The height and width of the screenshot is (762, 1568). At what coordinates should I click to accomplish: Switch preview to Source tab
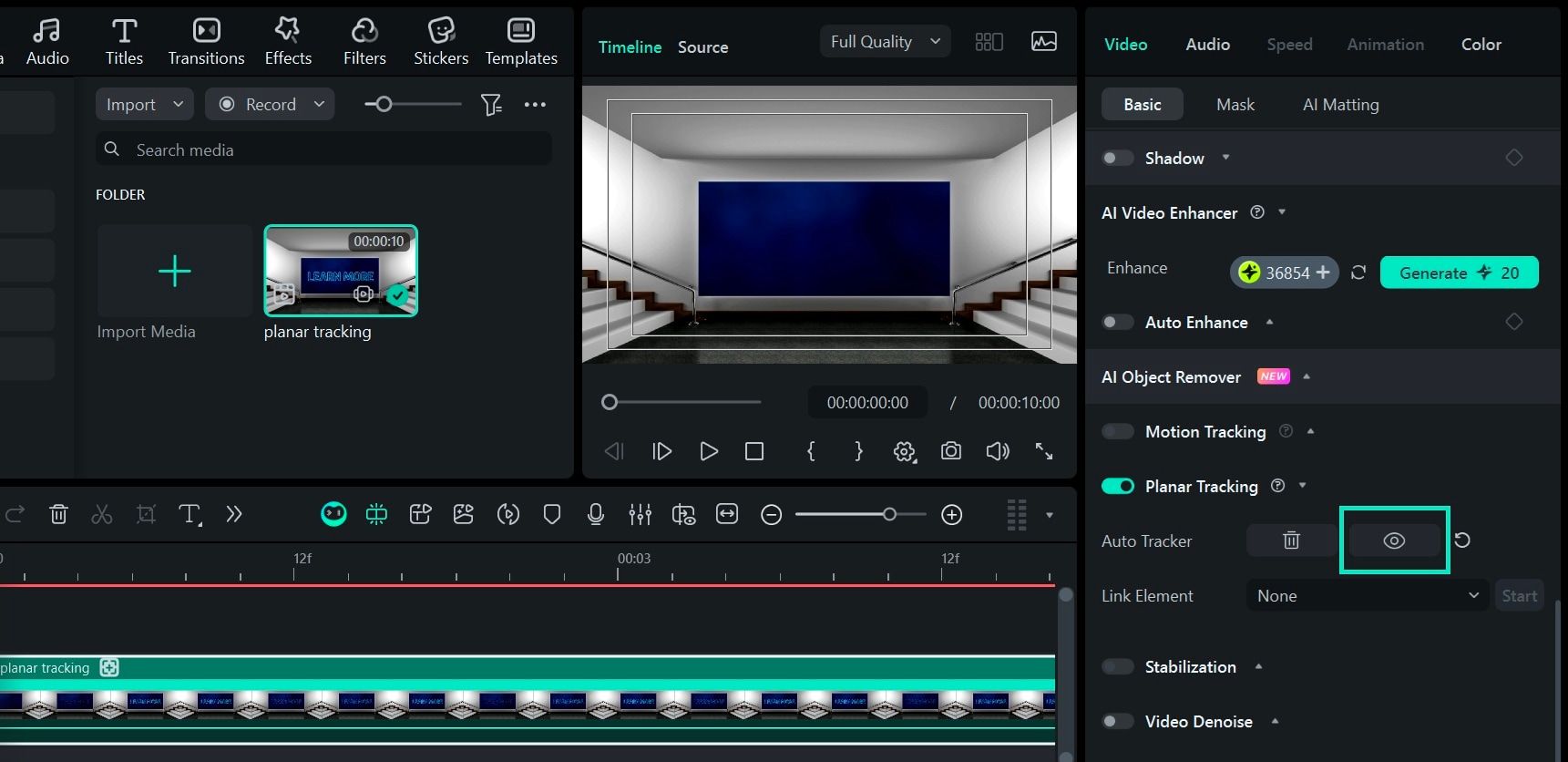tap(702, 46)
